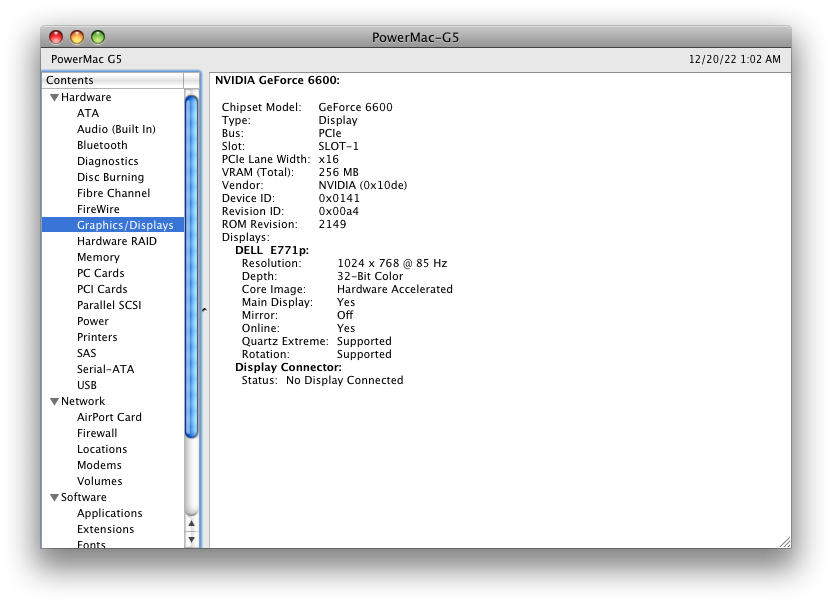Select Fibre Channel entry
The height and width of the screenshot is (604, 832).
(113, 193)
